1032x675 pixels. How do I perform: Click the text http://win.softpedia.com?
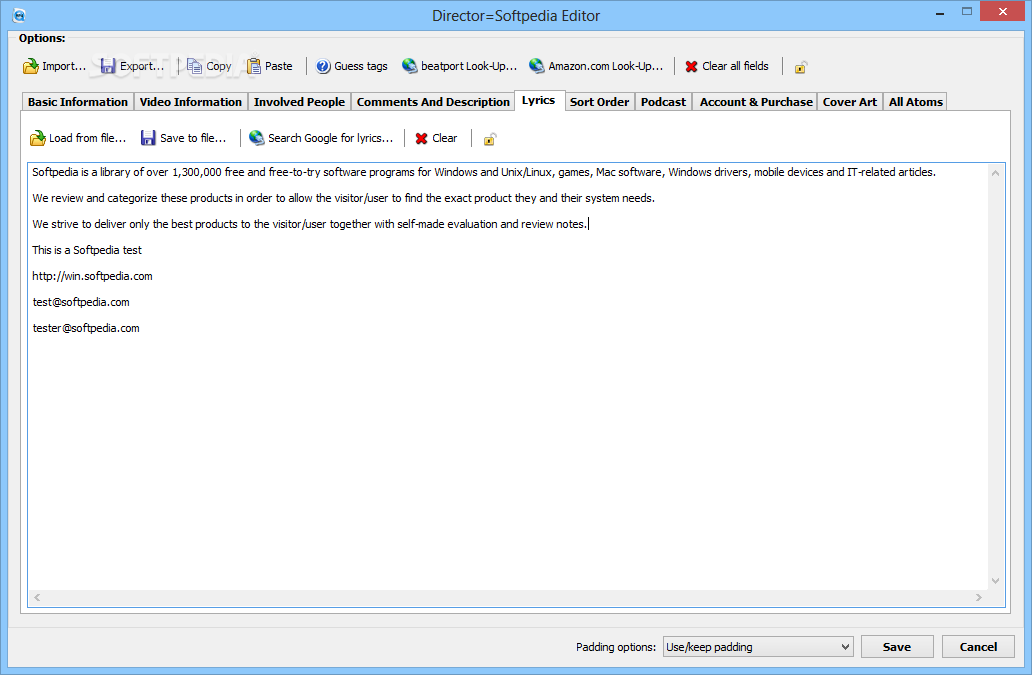(x=92, y=276)
